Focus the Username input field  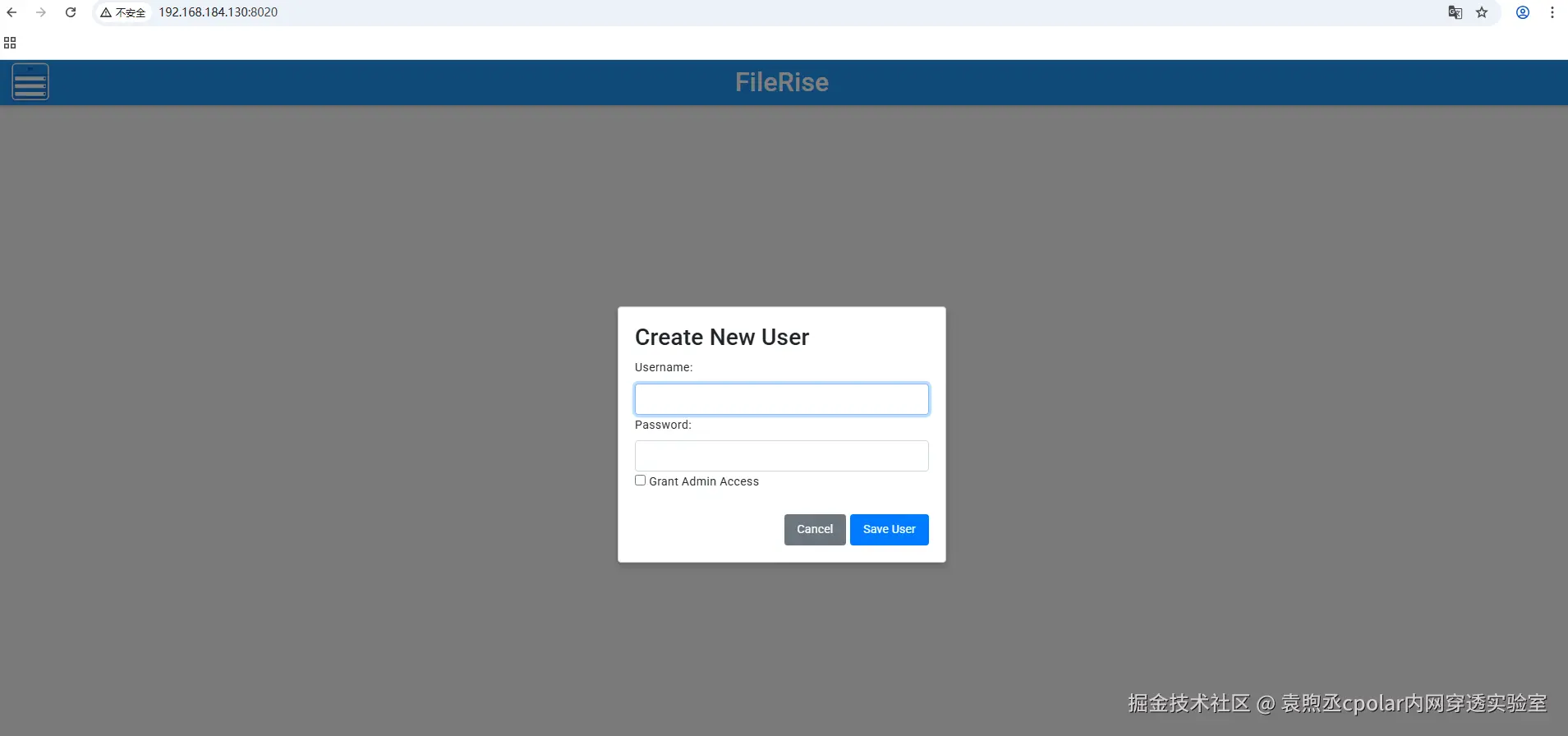782,399
